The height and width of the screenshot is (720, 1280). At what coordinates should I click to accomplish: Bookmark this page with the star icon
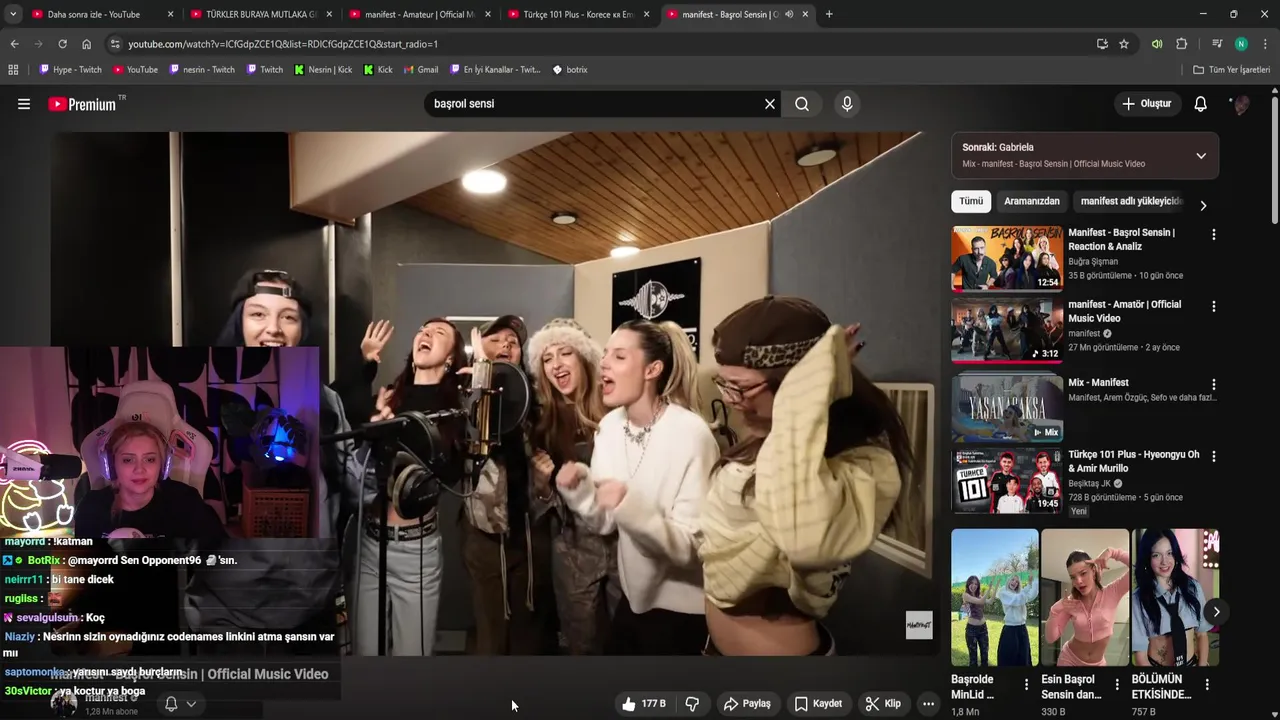click(1124, 44)
